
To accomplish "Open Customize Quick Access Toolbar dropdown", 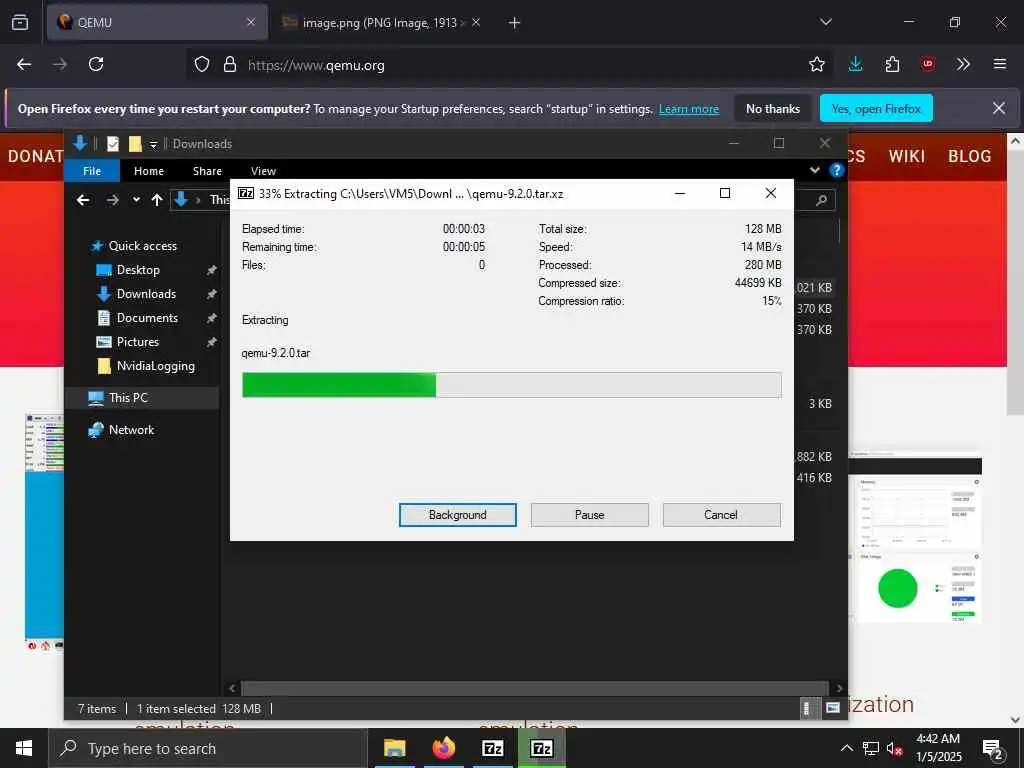I will (153, 144).
